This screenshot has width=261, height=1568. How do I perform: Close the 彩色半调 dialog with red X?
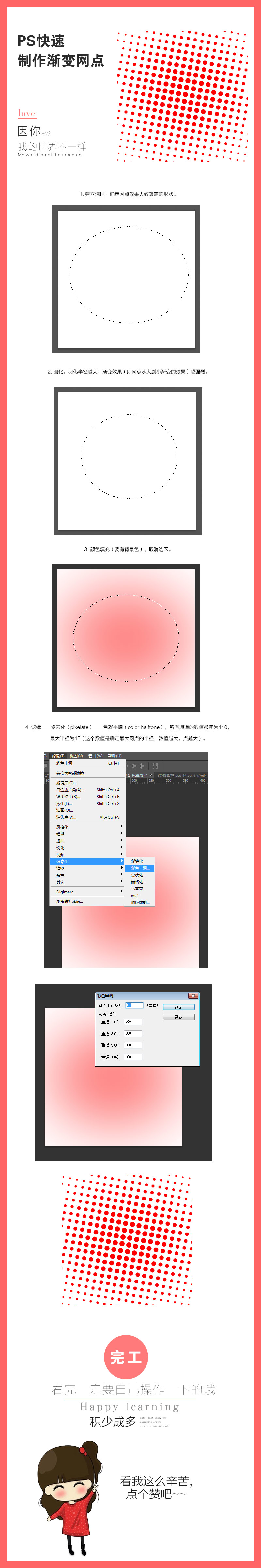[193, 996]
